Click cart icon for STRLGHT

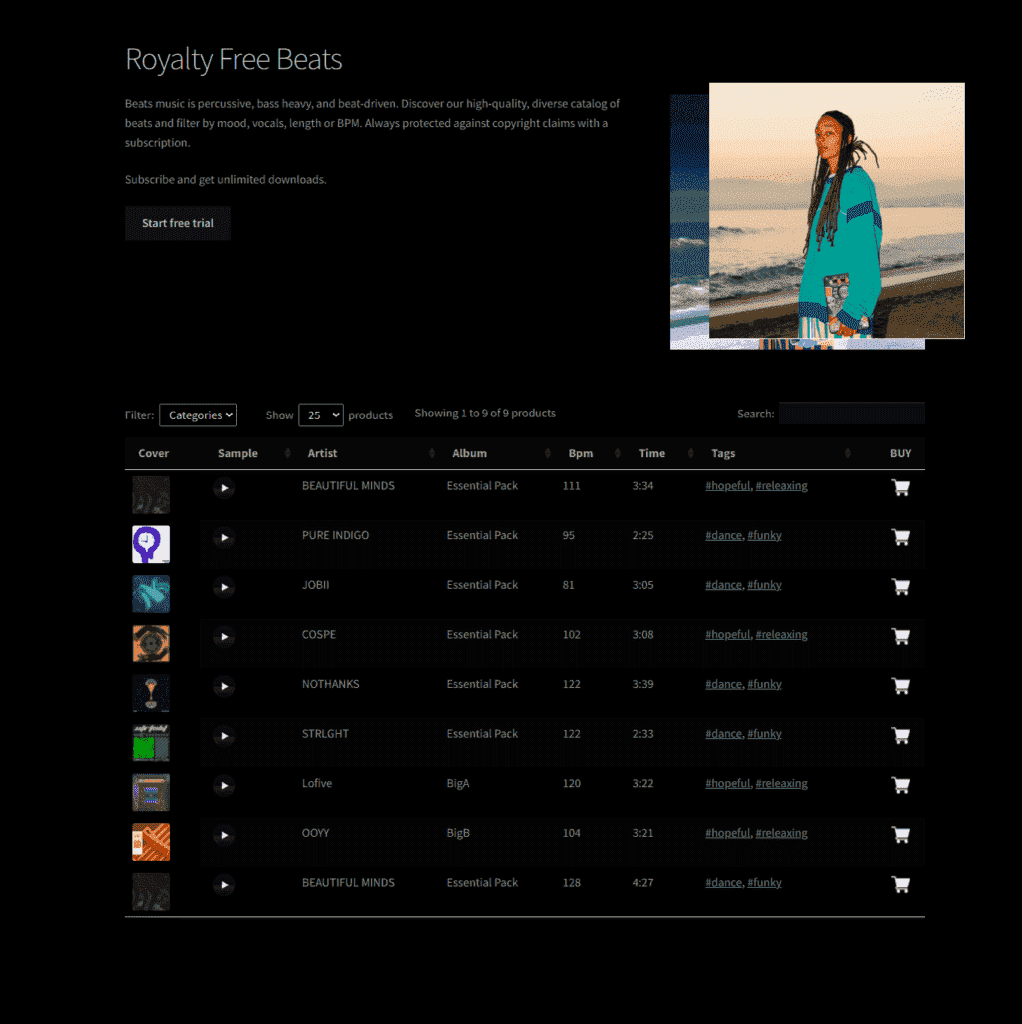click(900, 735)
